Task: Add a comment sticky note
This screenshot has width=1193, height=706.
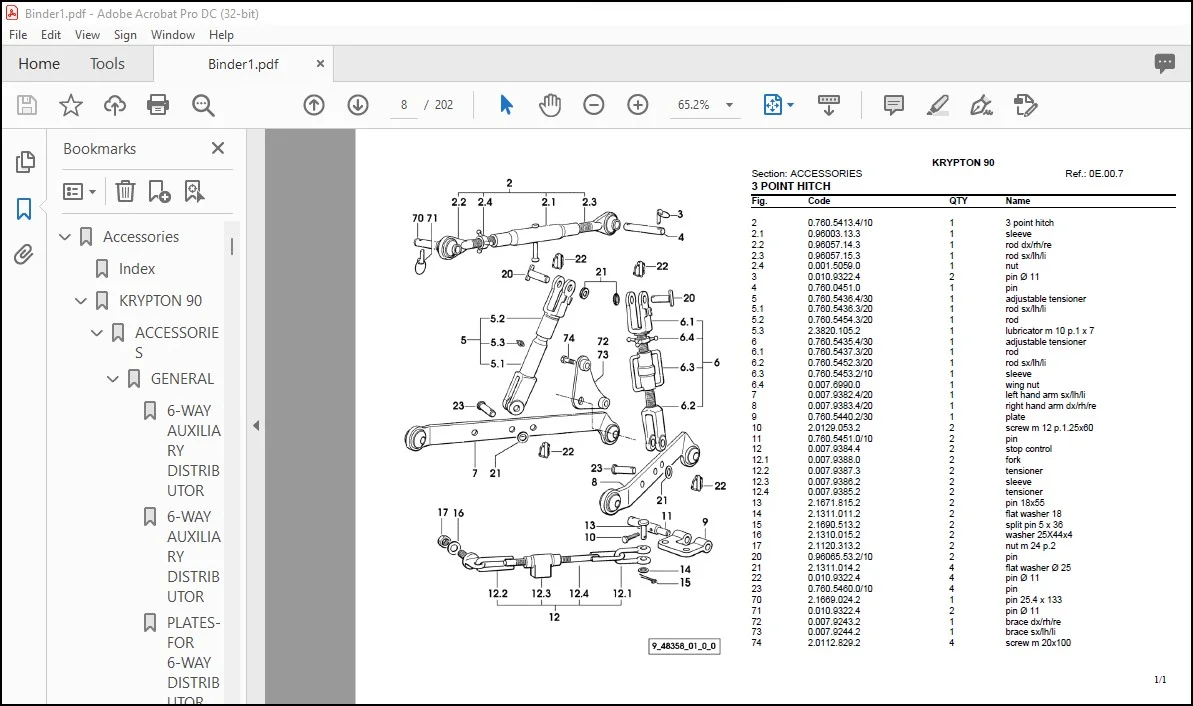Action: 894,105
